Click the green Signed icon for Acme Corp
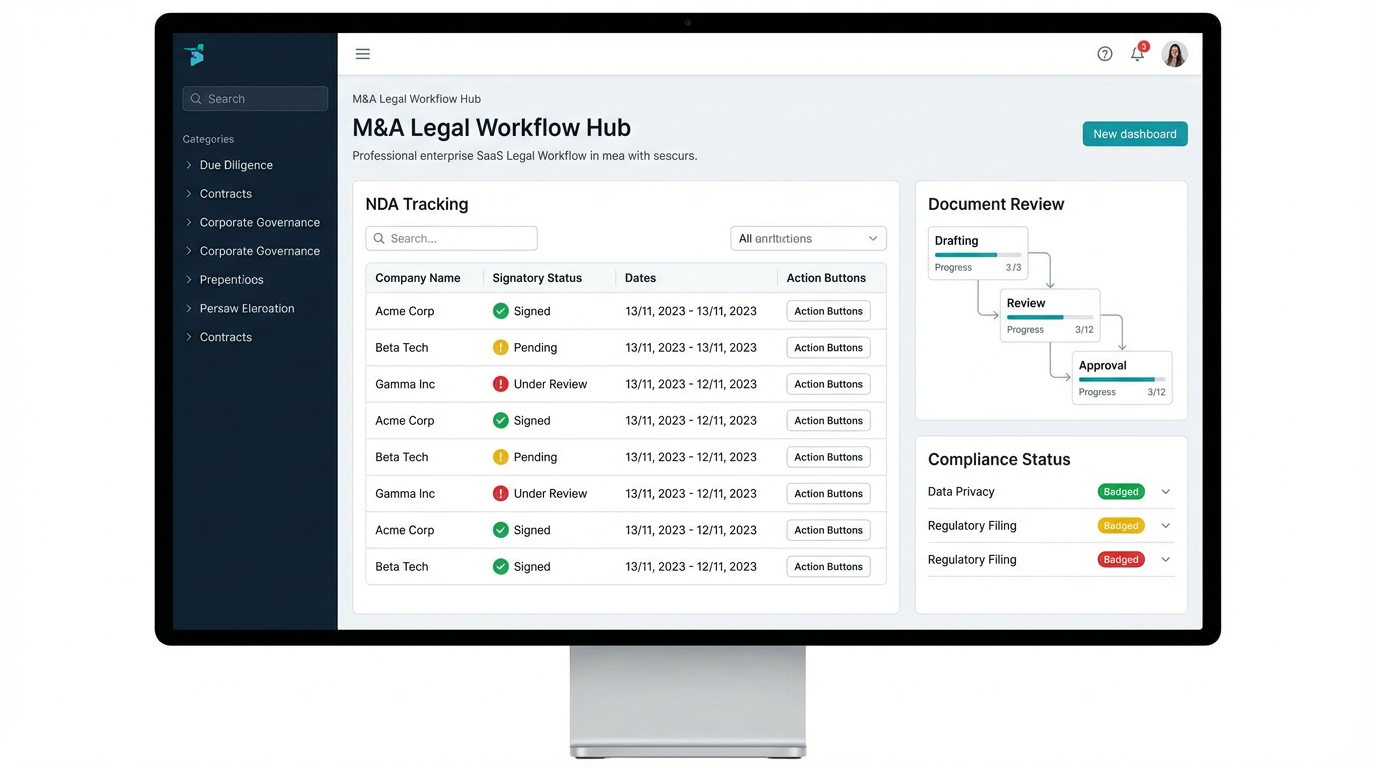1376x768 pixels. [500, 311]
